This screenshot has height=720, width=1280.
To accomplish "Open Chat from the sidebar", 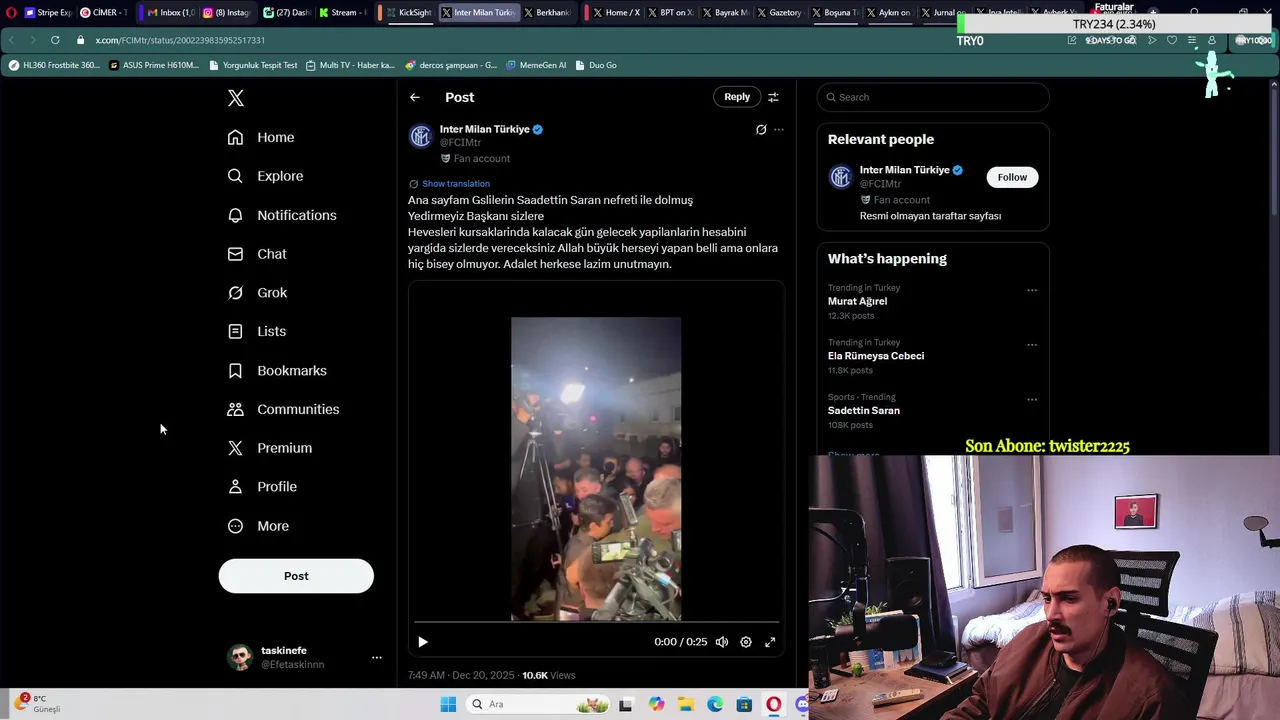I will (257, 254).
